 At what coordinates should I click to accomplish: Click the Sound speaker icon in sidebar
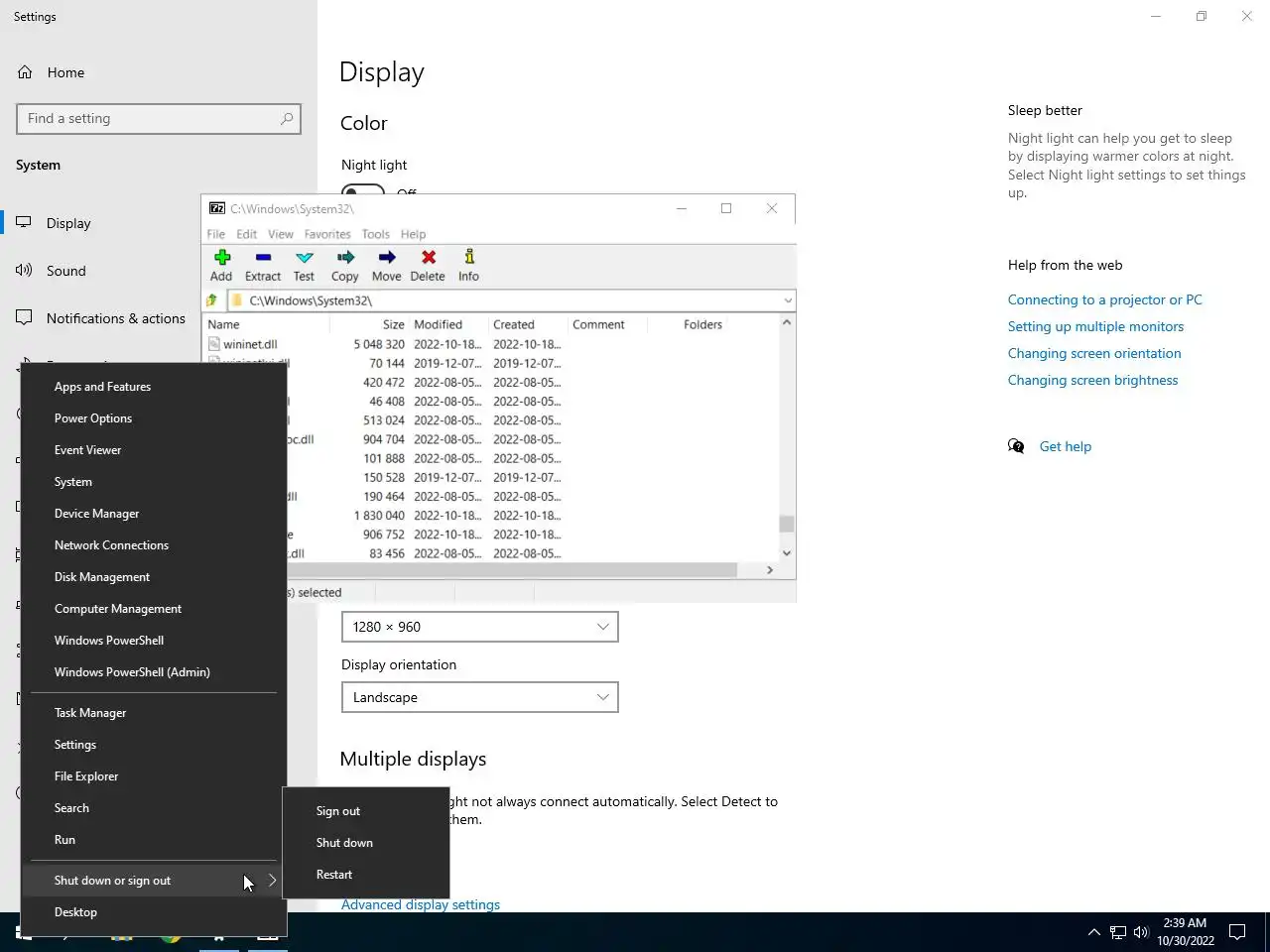point(24,270)
